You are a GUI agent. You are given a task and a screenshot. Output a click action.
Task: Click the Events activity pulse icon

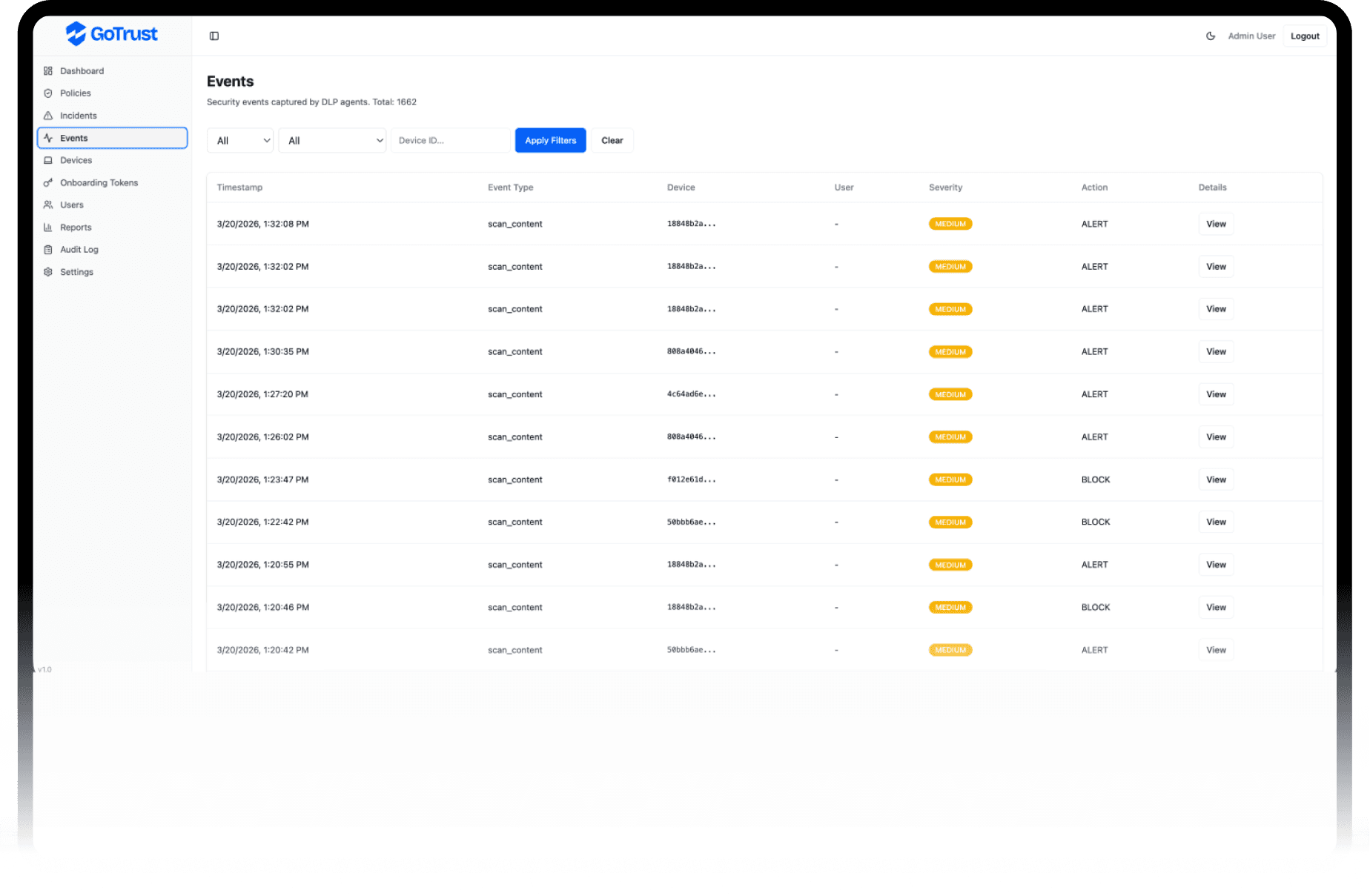click(x=48, y=138)
